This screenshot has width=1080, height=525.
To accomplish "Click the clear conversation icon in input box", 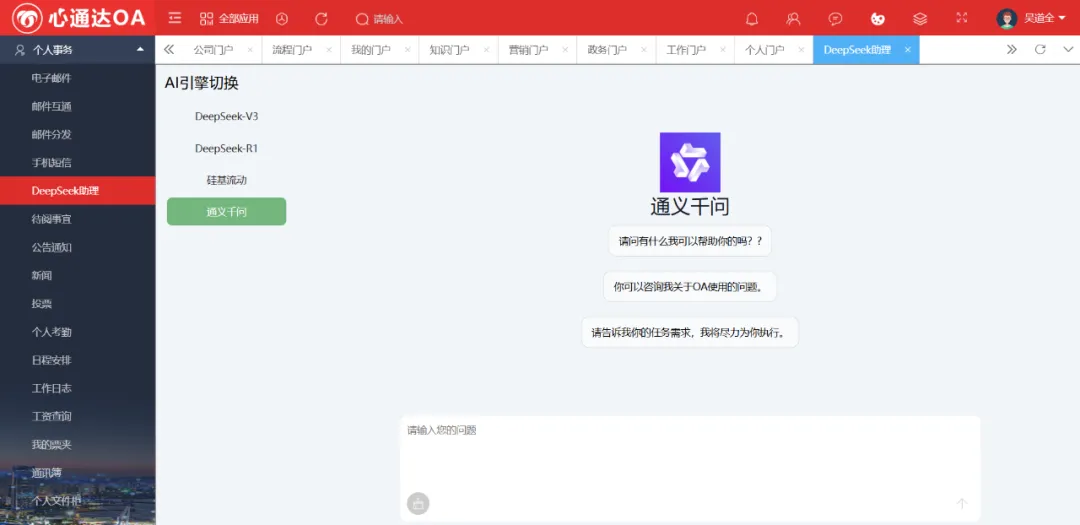I will [x=418, y=503].
